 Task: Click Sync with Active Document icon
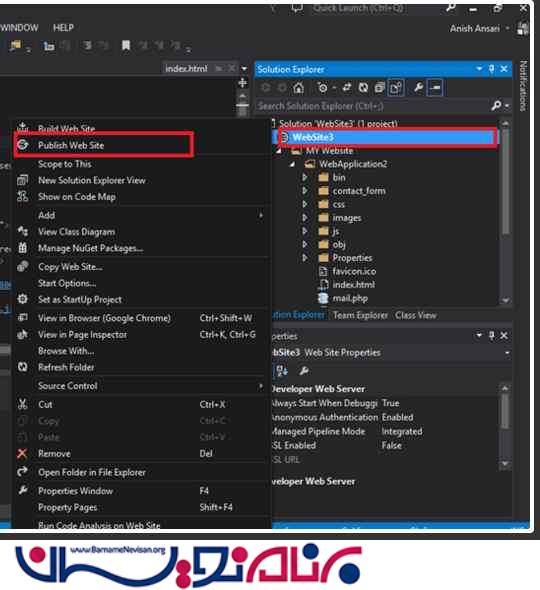tap(347, 88)
